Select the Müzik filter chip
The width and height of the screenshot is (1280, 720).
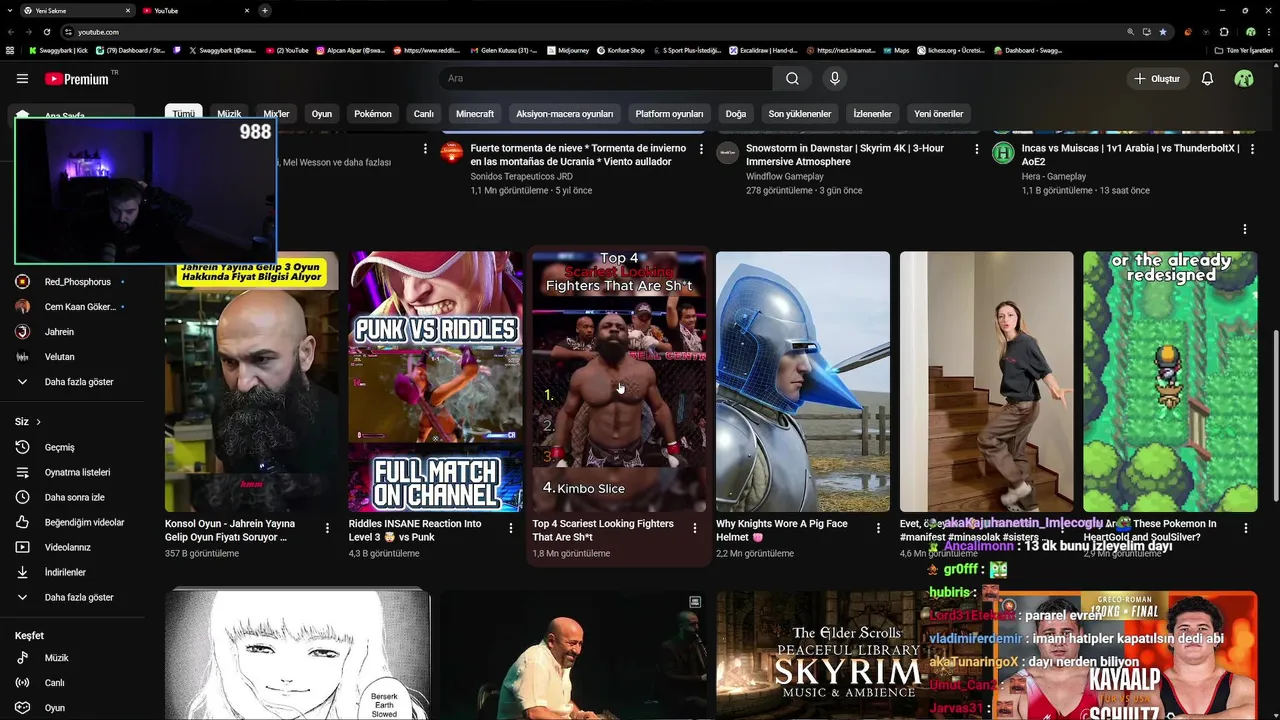[x=229, y=114]
